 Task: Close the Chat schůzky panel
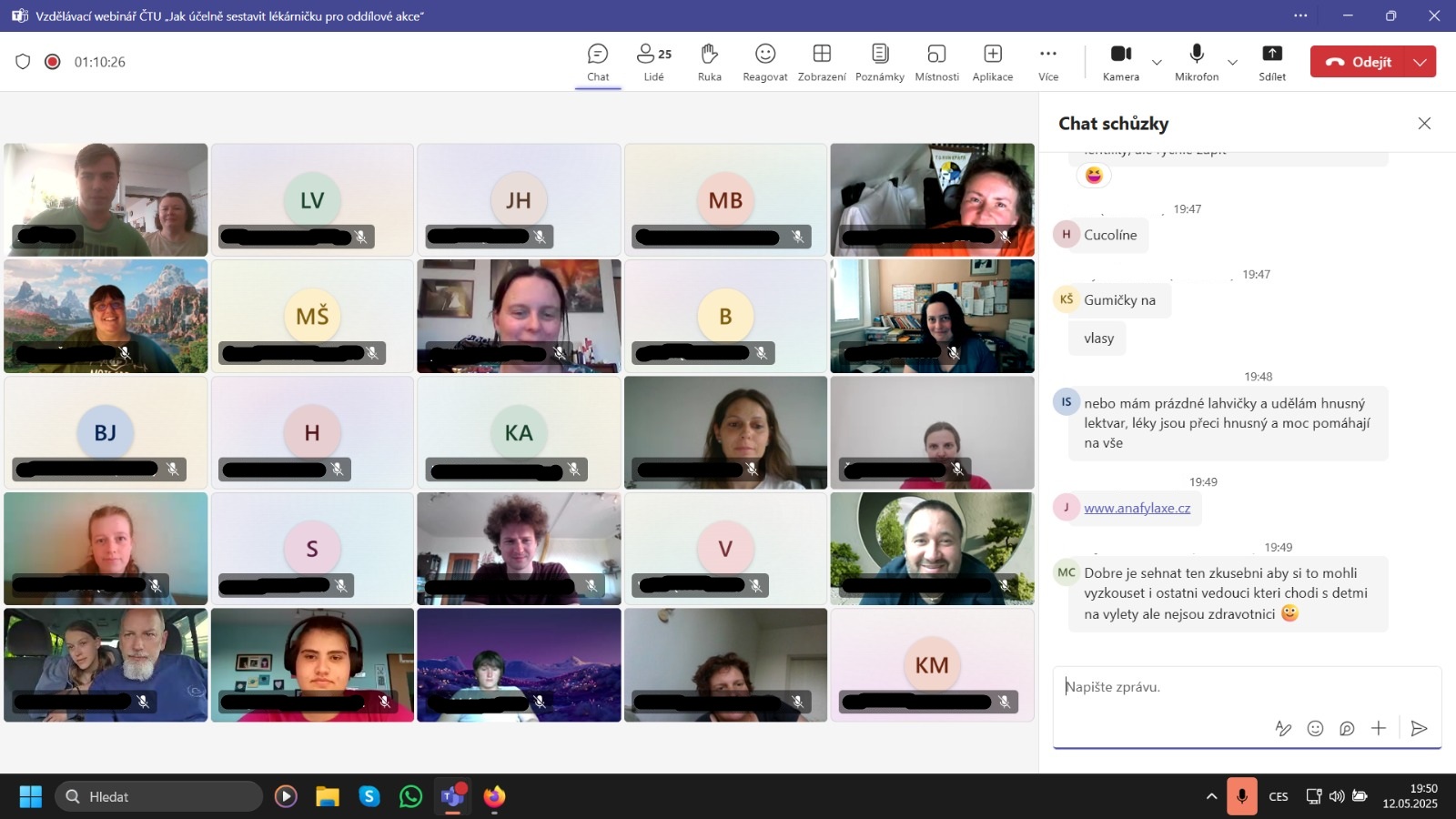1424,123
